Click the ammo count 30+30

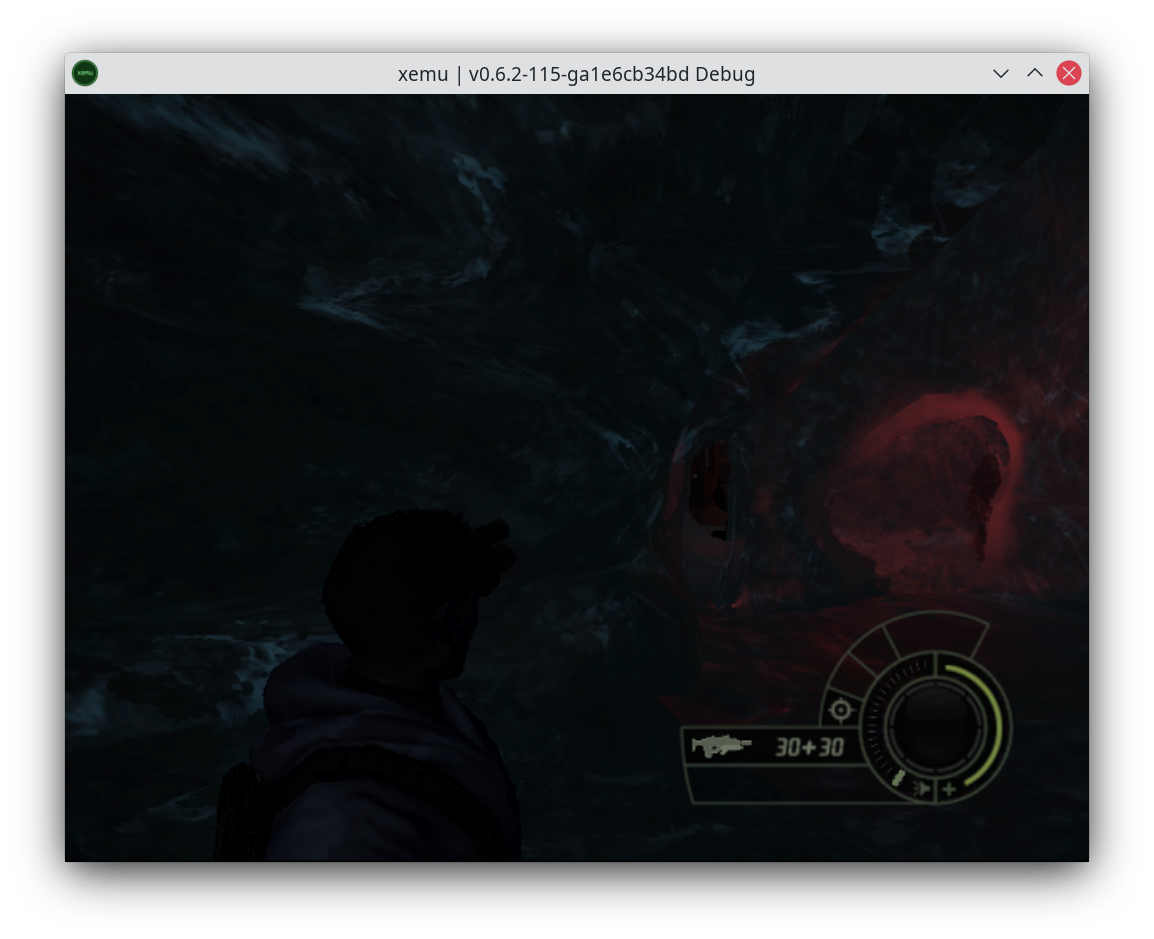click(809, 748)
